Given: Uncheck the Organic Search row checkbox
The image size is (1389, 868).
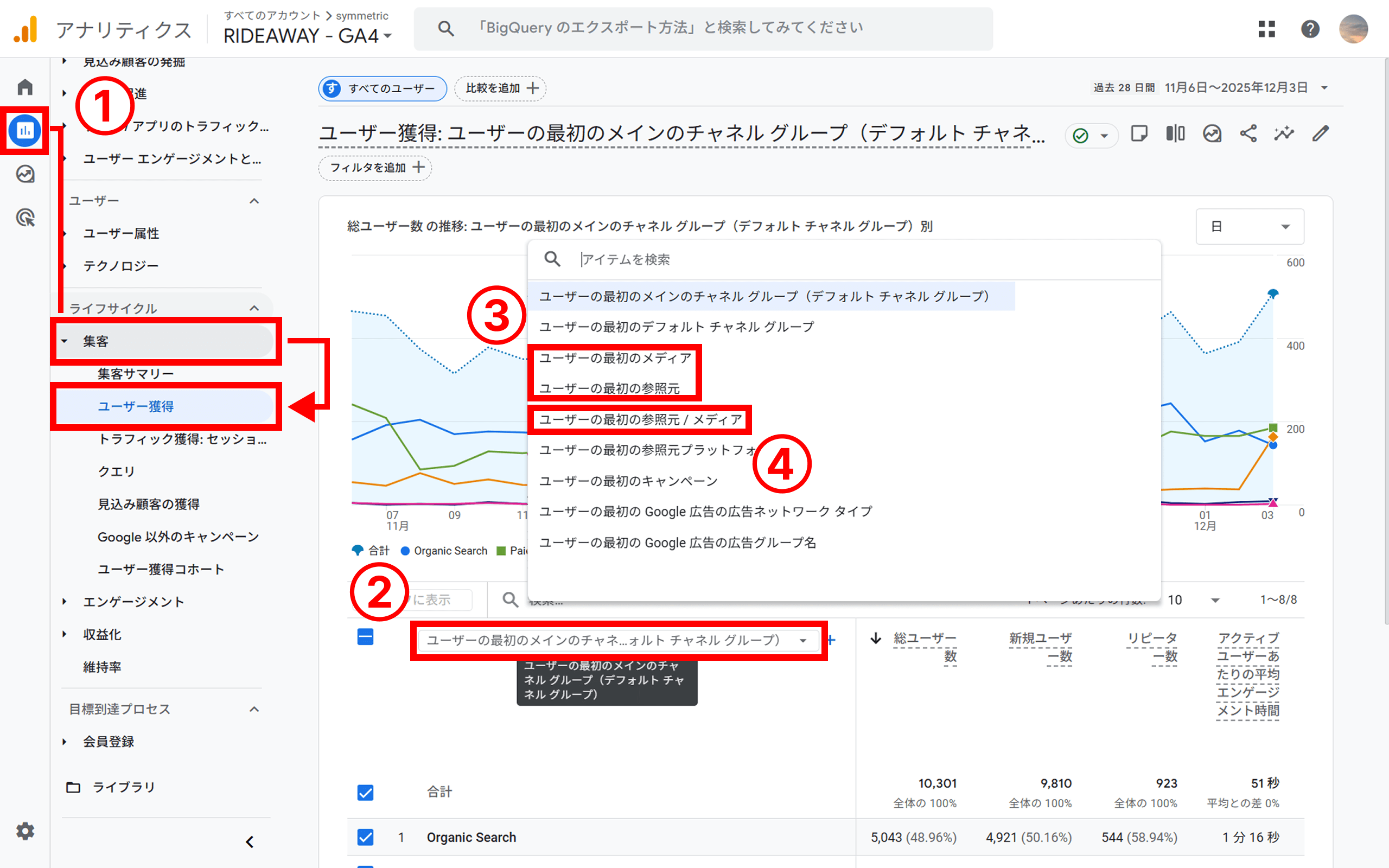Looking at the screenshot, I should tap(366, 837).
